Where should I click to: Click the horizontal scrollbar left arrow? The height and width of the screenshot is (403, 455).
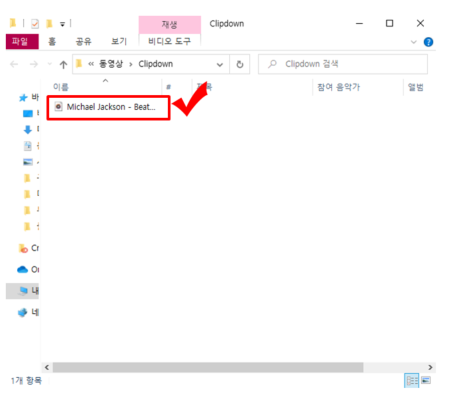tap(47, 367)
